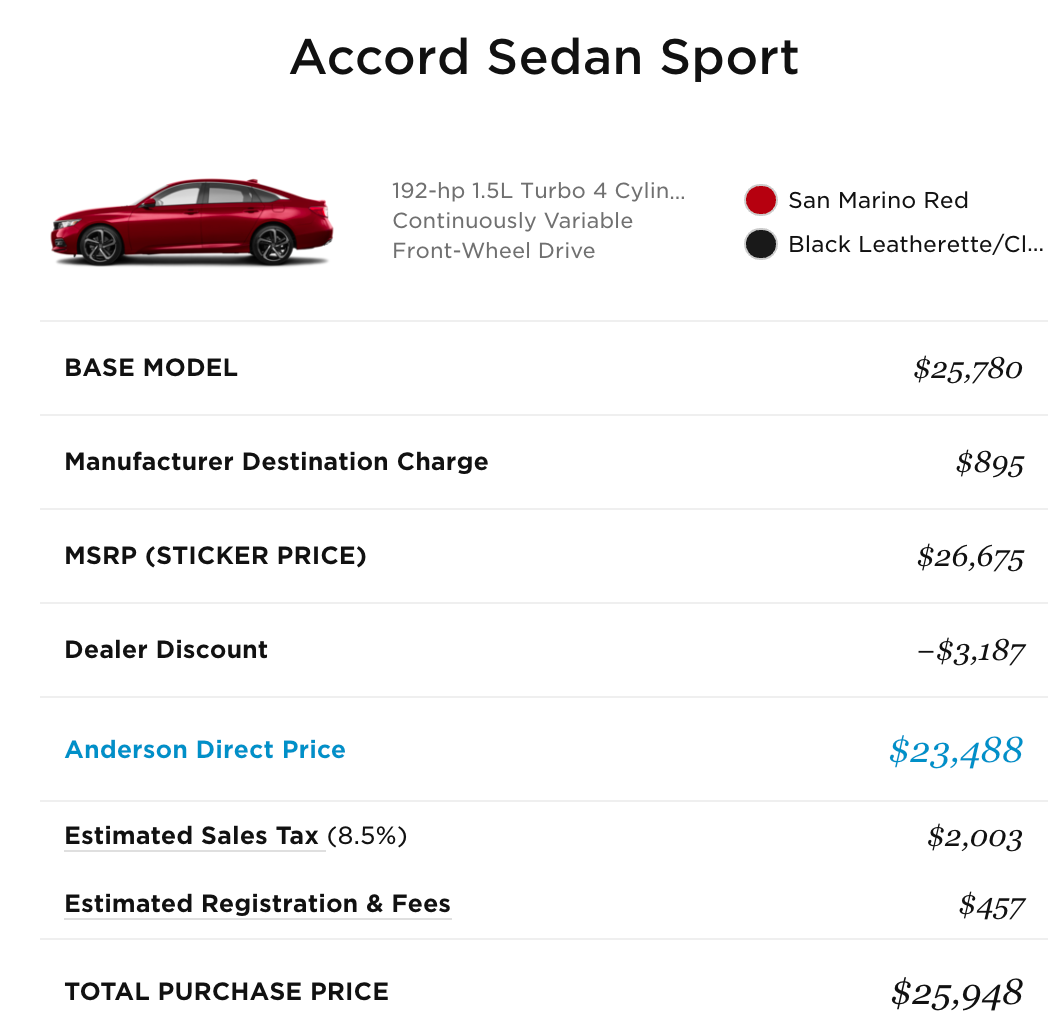Click the -$3,187 dealer discount amount
Screen dimensions: 1056x1036
click(x=970, y=651)
